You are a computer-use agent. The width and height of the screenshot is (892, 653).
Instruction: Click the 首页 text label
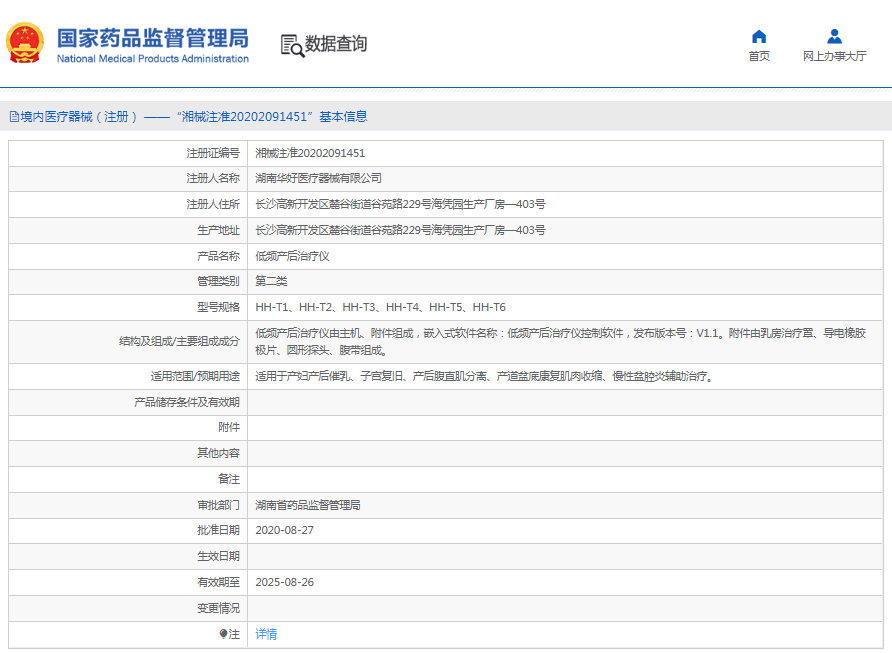759,56
